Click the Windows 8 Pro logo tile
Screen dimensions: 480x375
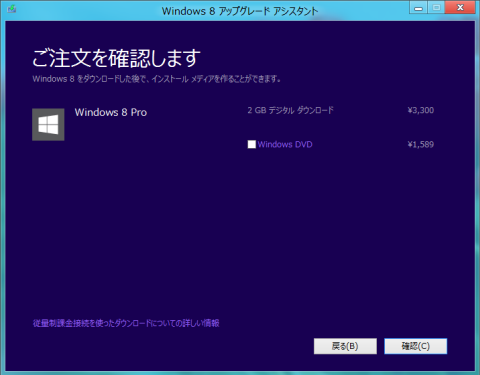(x=48, y=124)
